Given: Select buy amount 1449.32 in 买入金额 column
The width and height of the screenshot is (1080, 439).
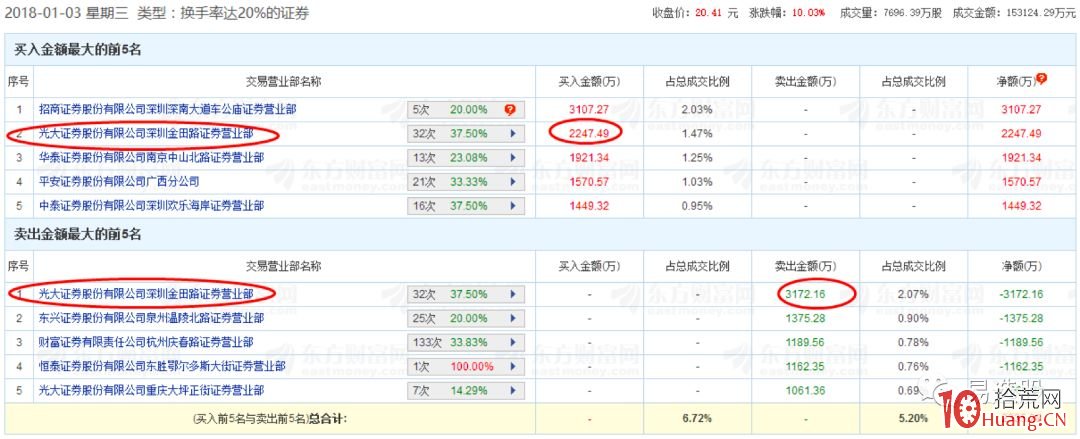Looking at the screenshot, I should point(588,205).
